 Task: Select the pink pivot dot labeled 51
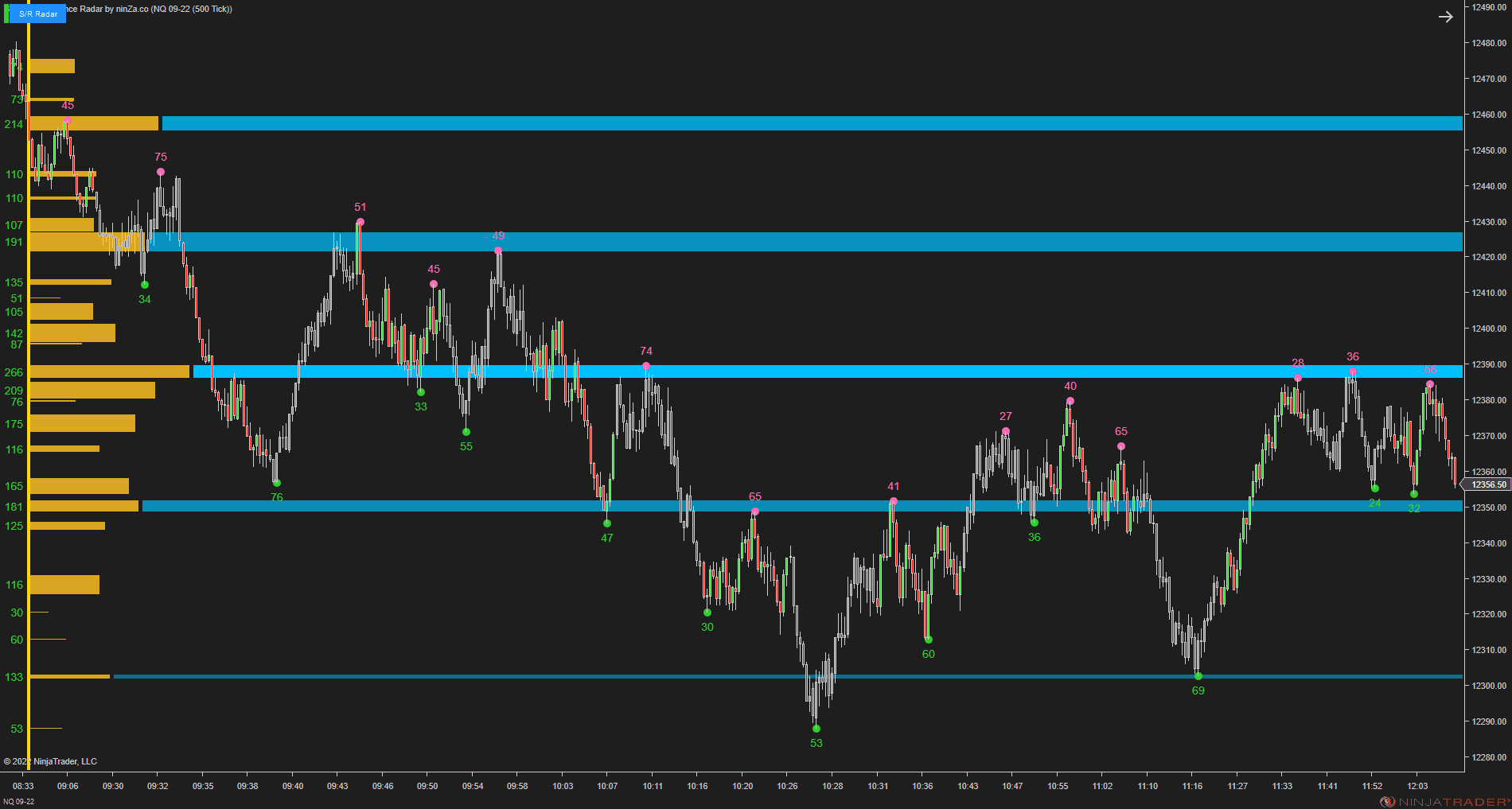pyautogui.click(x=360, y=222)
